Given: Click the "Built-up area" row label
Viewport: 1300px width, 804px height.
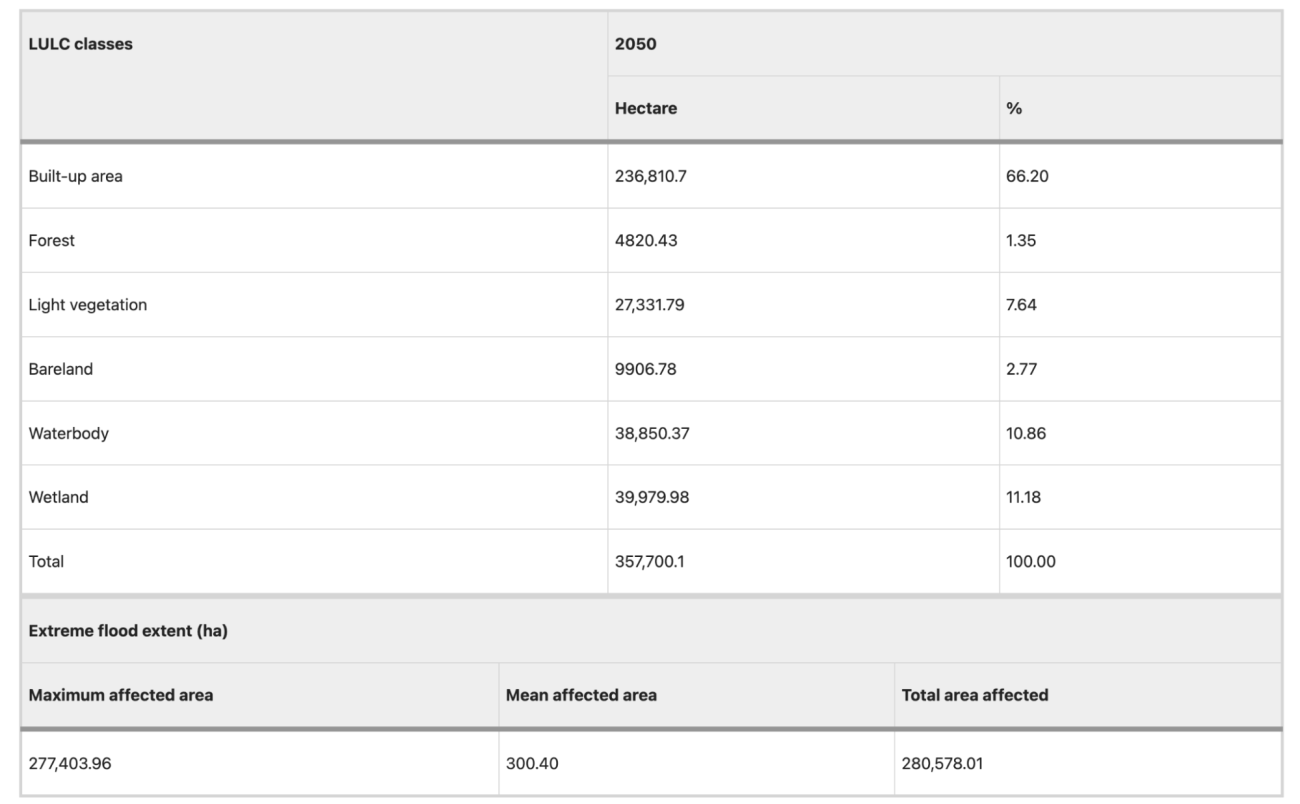Looking at the screenshot, I should coord(76,177).
